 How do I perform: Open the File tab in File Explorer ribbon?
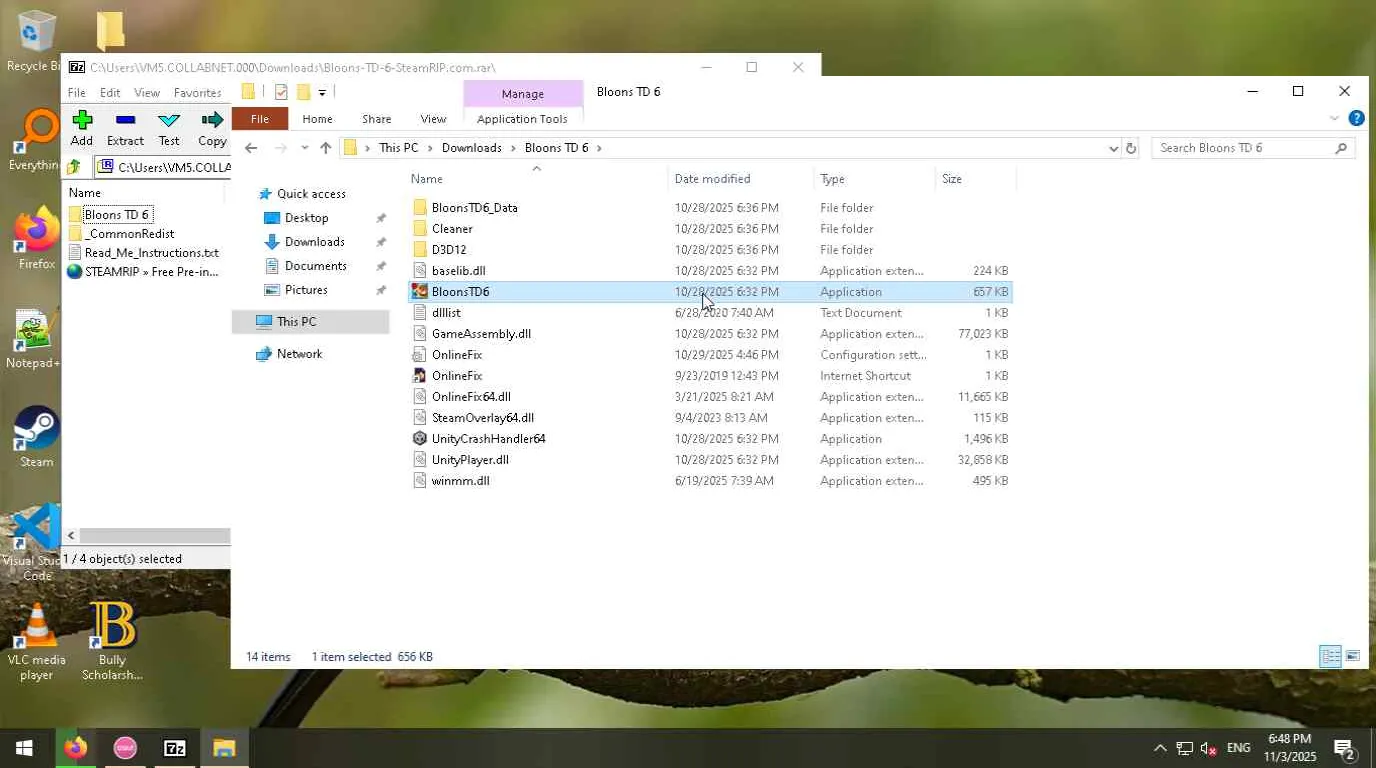[259, 119]
